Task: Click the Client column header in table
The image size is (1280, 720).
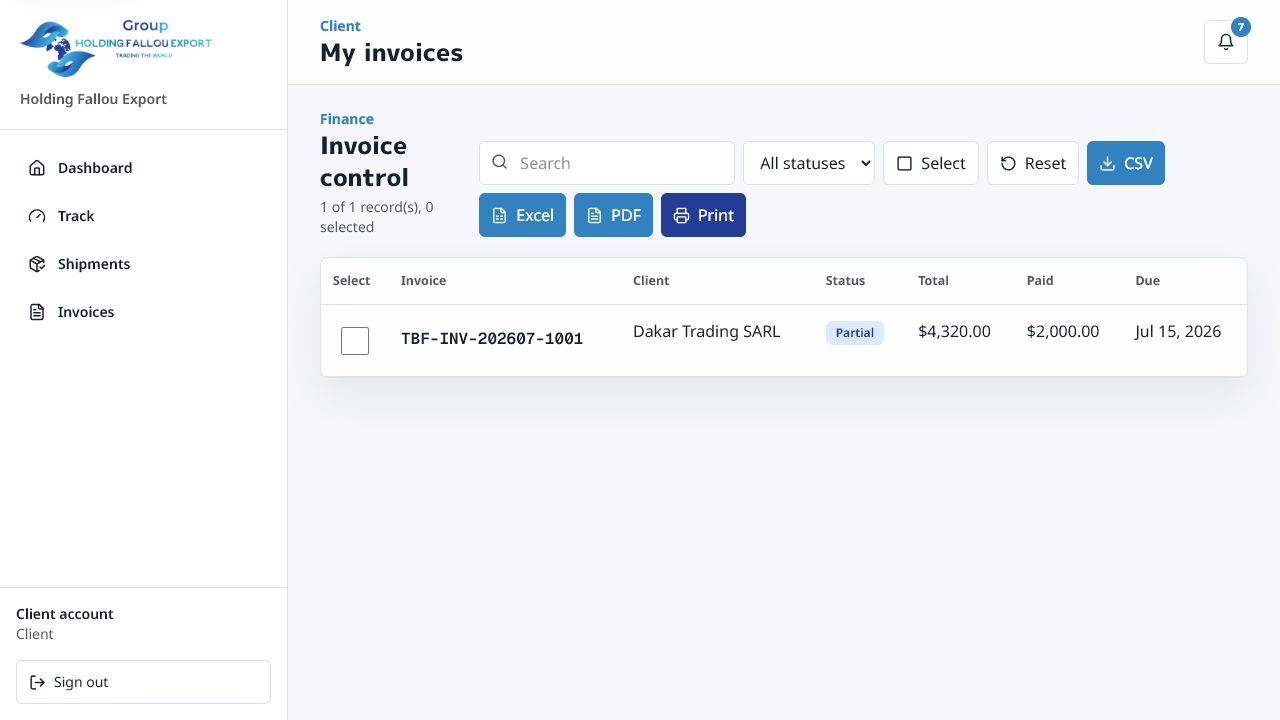Action: coord(651,281)
